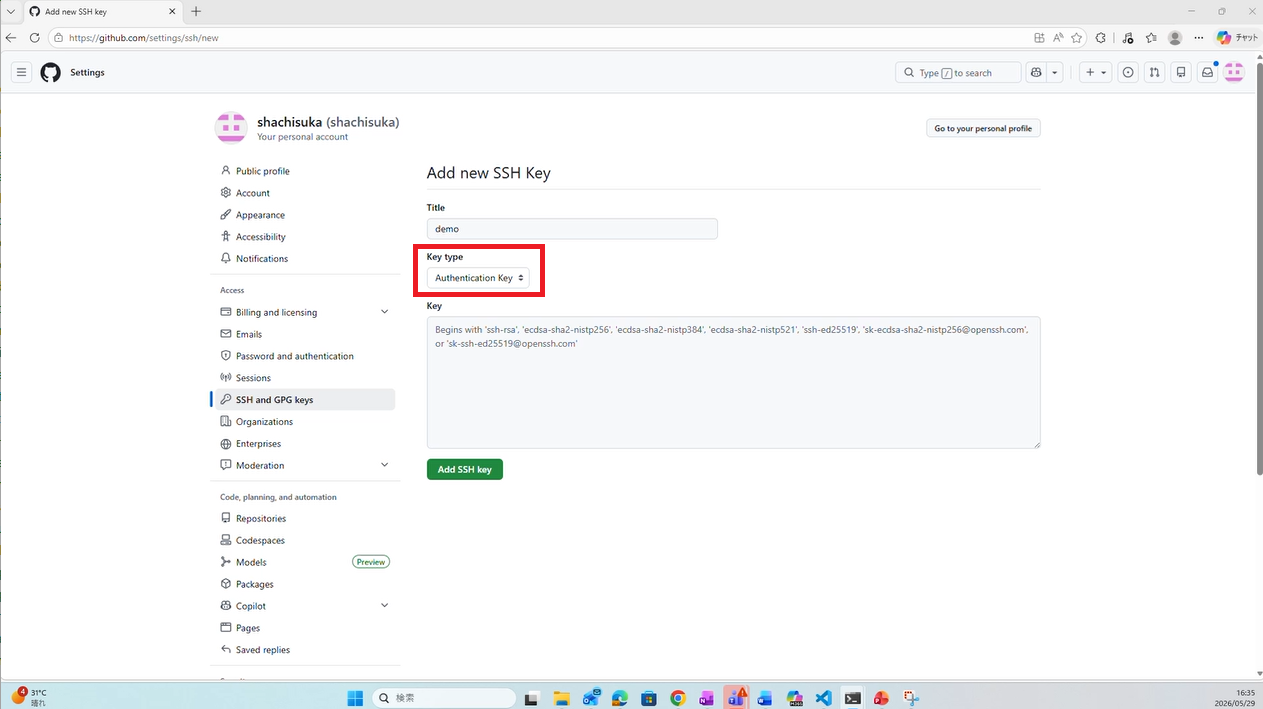Click Go to your personal profile button

point(983,128)
